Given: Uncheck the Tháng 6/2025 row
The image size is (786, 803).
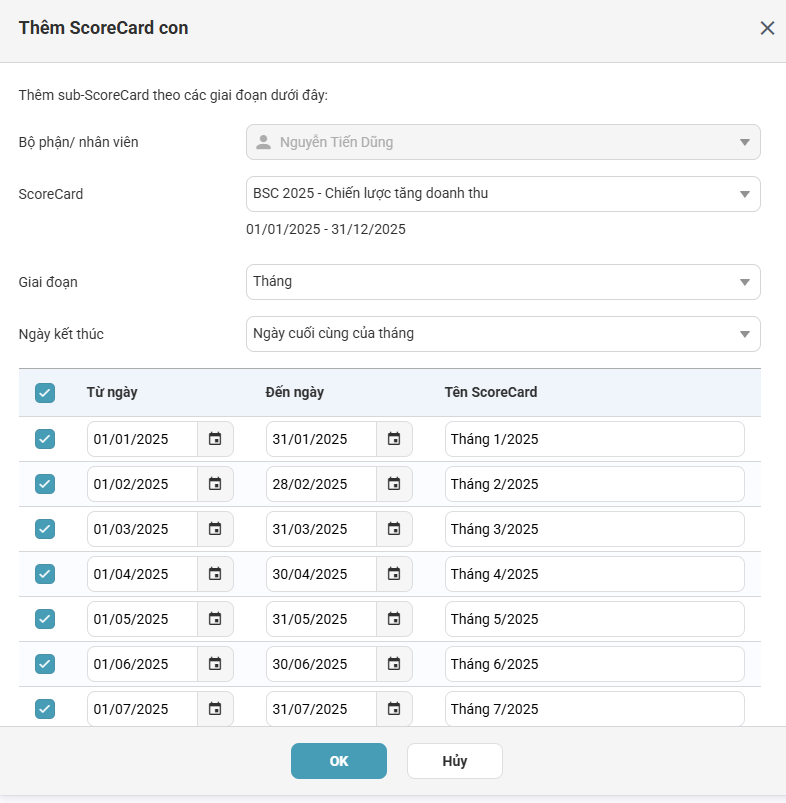Looking at the screenshot, I should pos(44,663).
